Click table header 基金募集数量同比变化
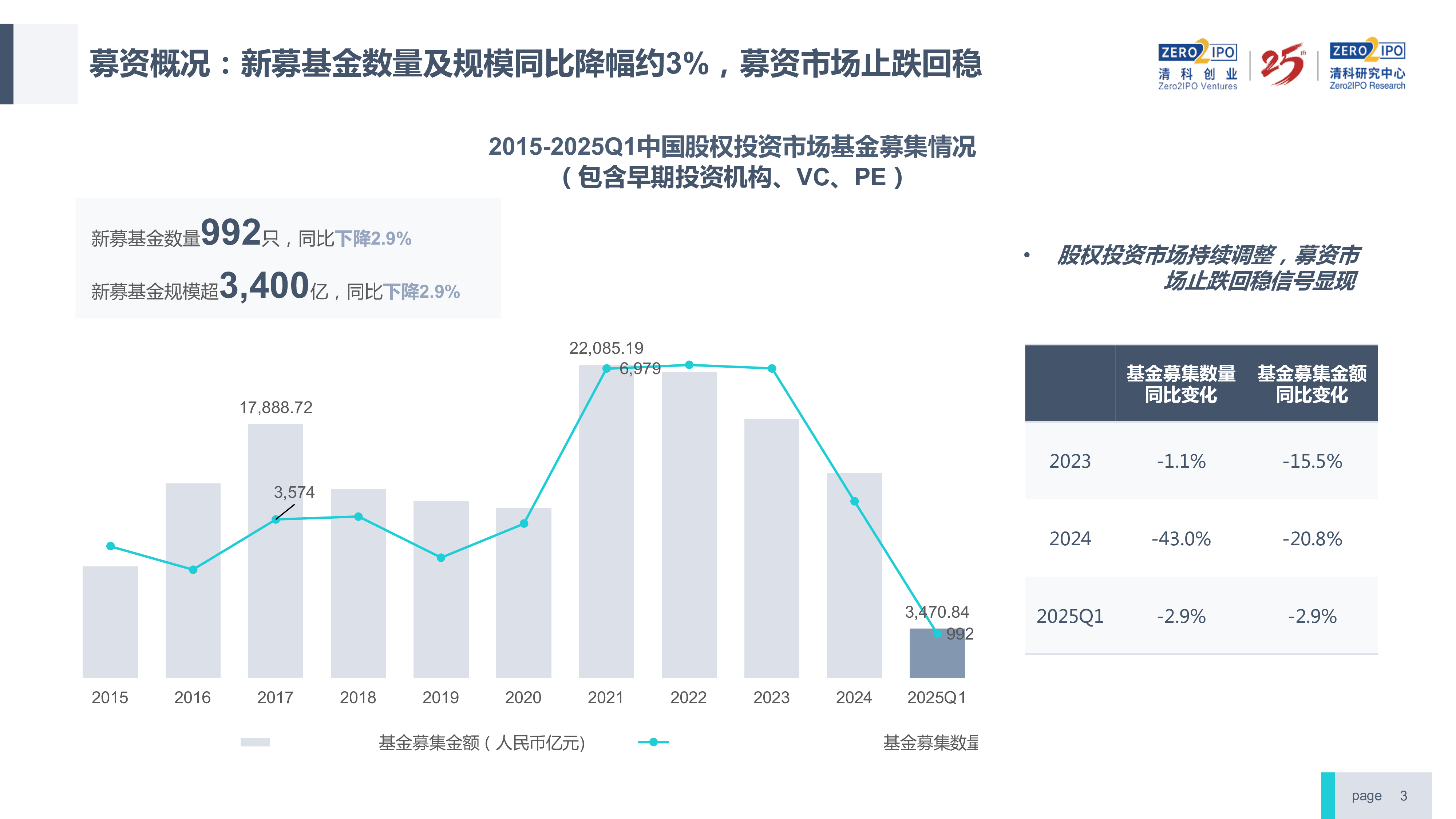This screenshot has height=819, width=1456. [1181, 384]
